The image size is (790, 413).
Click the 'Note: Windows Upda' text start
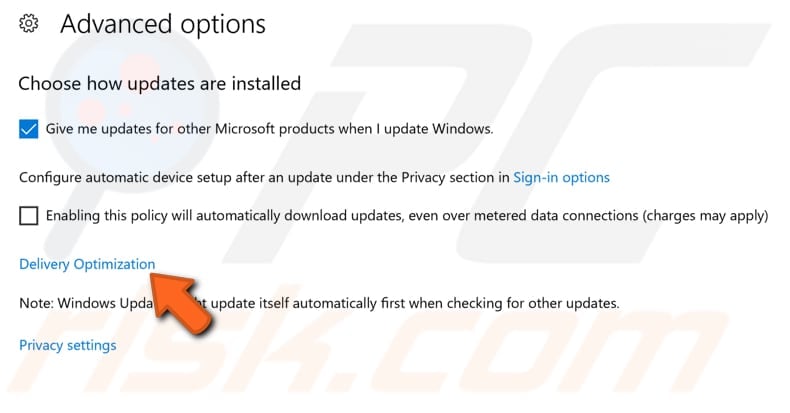(x=86, y=303)
